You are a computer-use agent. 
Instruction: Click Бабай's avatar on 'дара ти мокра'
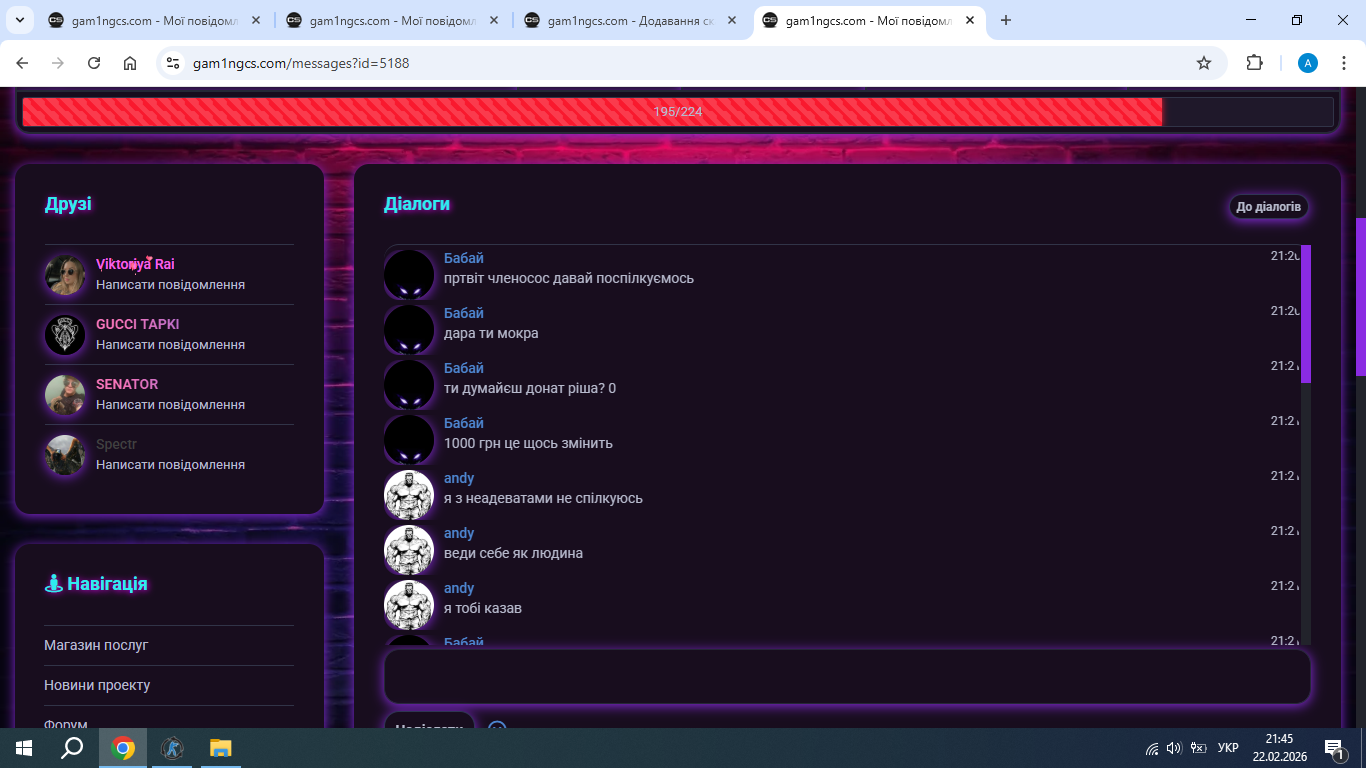409,329
